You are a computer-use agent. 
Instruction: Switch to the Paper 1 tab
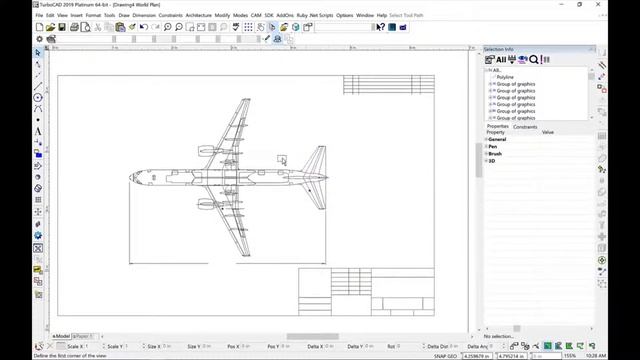[x=83, y=336]
